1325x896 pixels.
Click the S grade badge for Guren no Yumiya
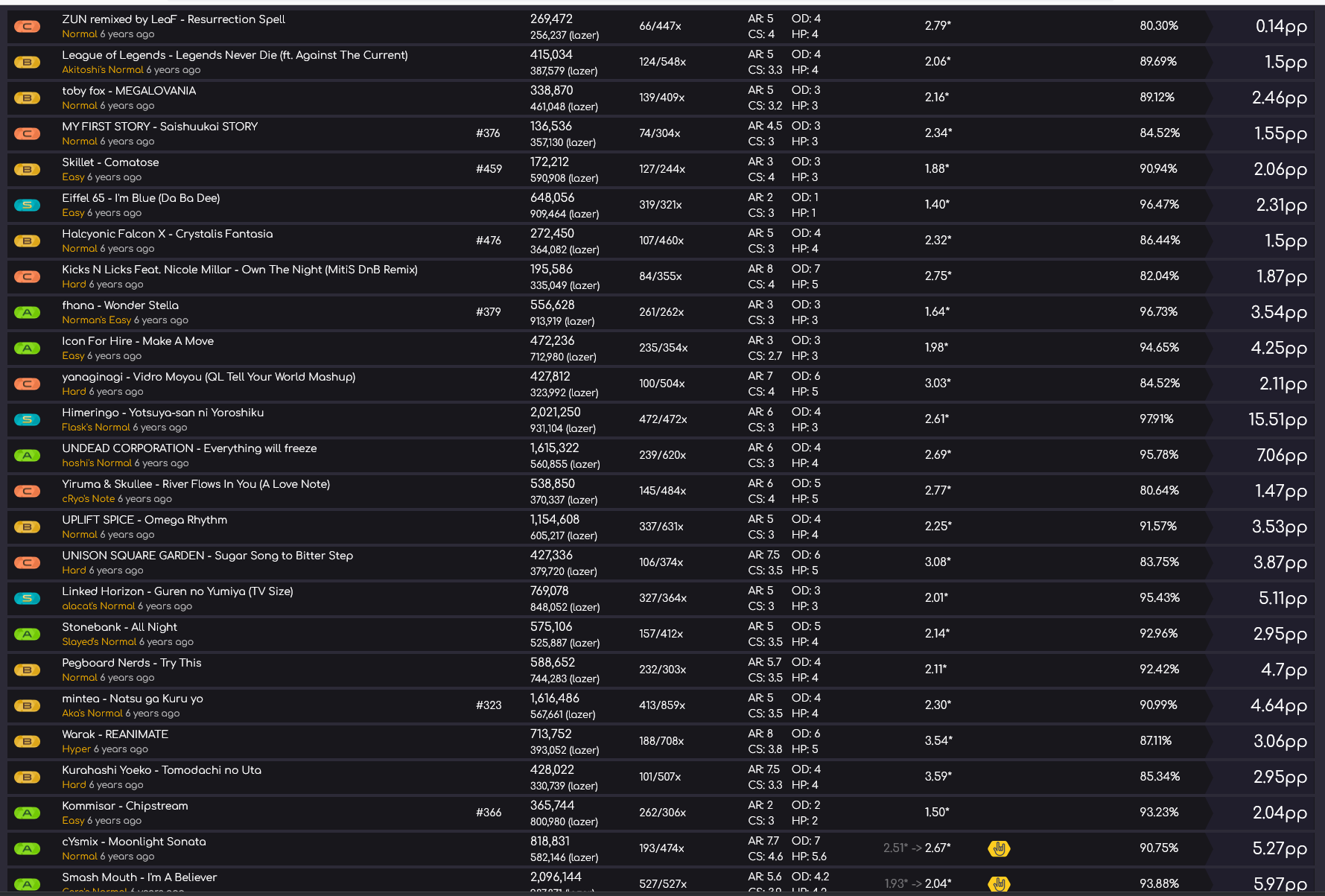tap(28, 598)
